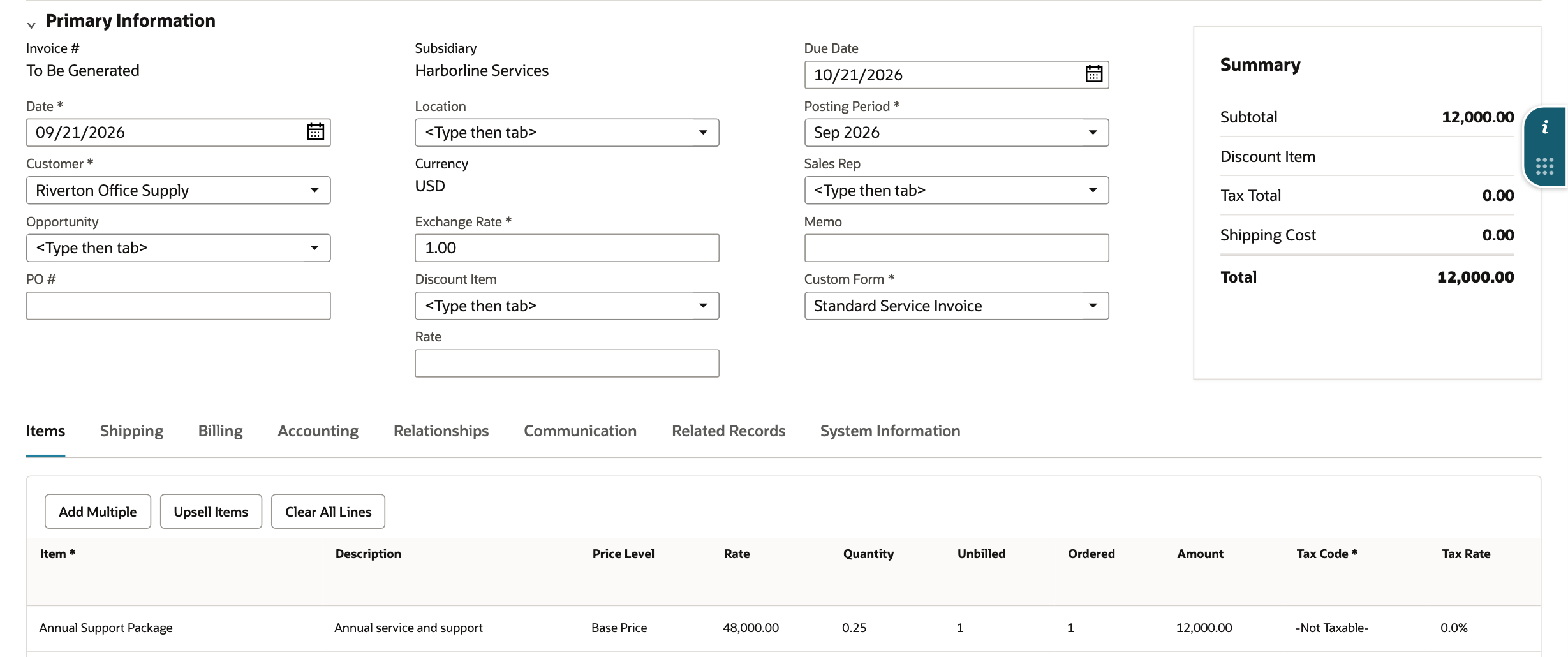Screen dimensions: 1568x657
Task: Click the -Not Taxable- tax code cell
Action: pyautogui.click(x=1332, y=628)
